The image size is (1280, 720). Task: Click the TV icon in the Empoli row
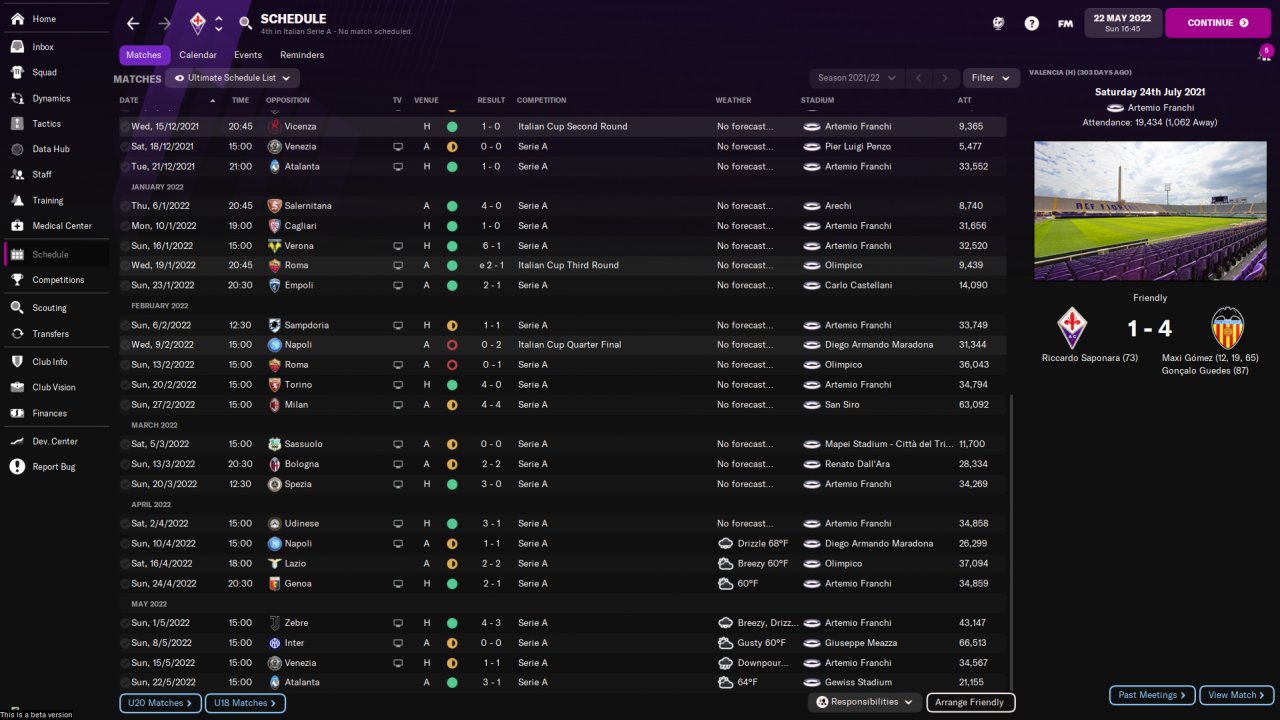[398, 285]
